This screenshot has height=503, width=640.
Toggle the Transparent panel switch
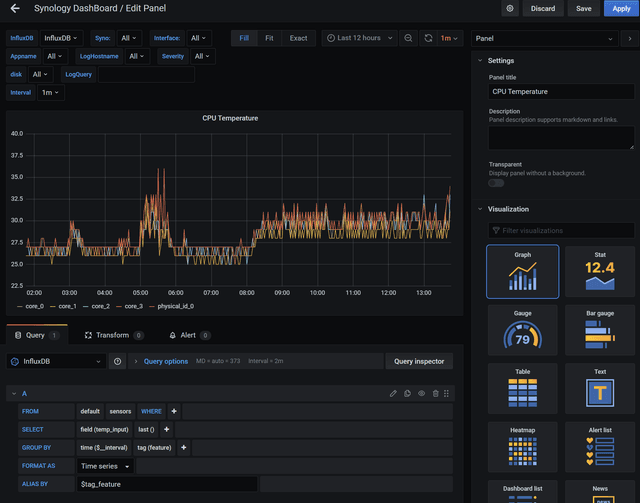pyautogui.click(x=496, y=183)
